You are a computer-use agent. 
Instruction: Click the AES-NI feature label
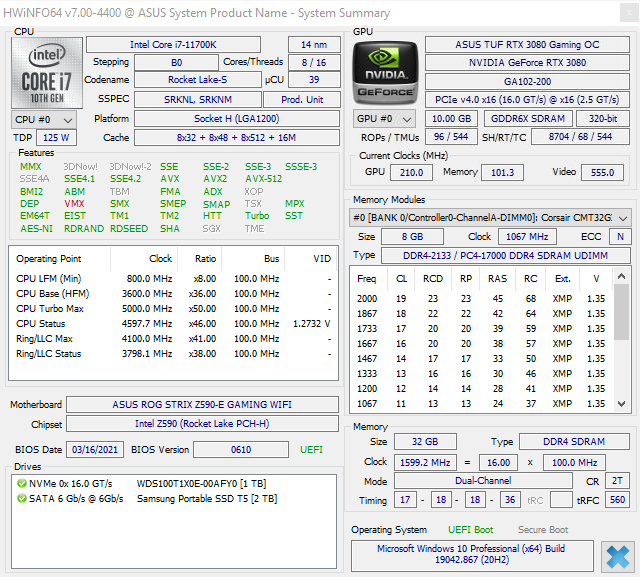(36, 229)
